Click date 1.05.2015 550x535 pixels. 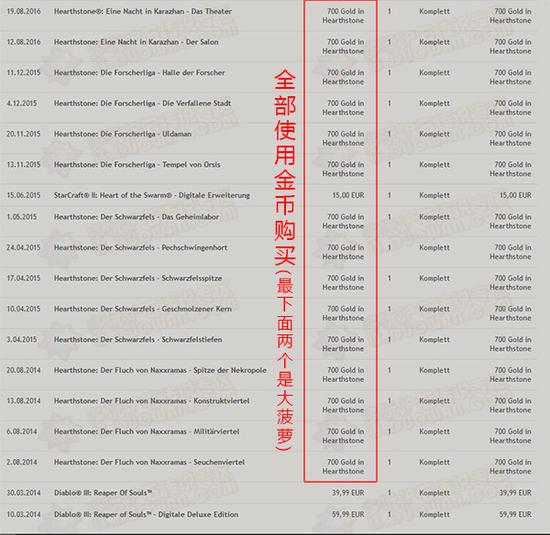tap(22, 217)
